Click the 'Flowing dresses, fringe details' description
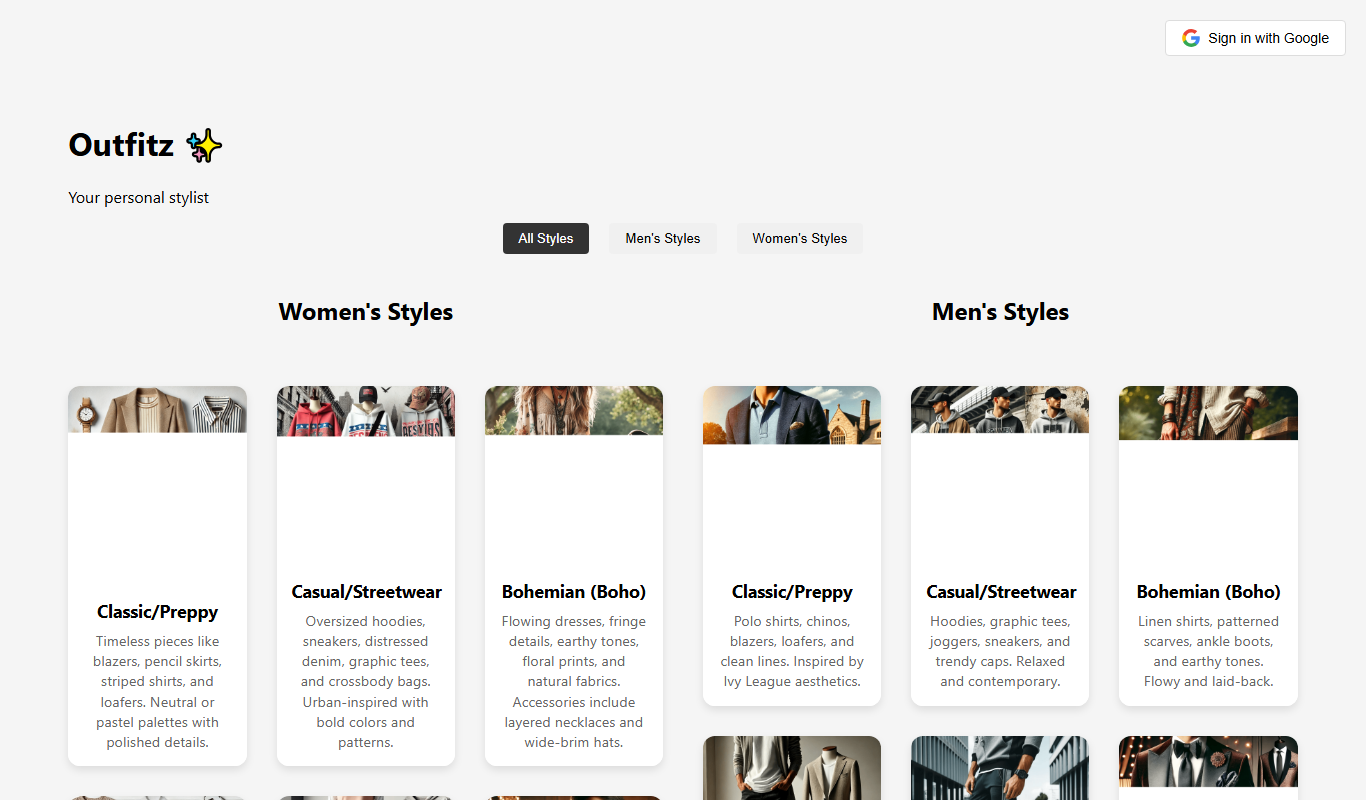Screen dimensions: 1366x800 574,682
